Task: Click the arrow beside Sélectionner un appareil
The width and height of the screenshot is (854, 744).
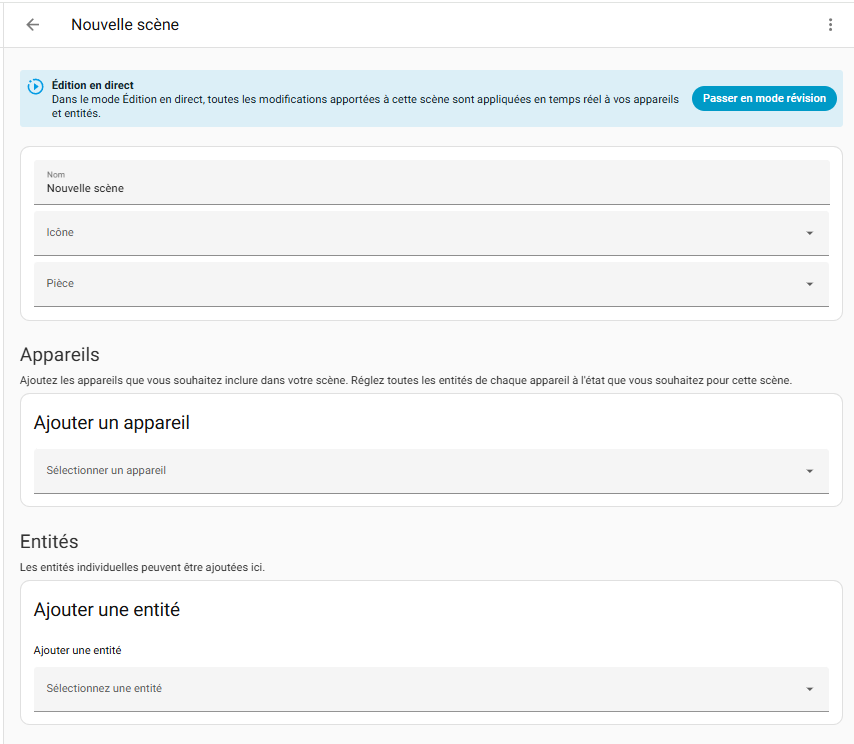Action: (809, 471)
